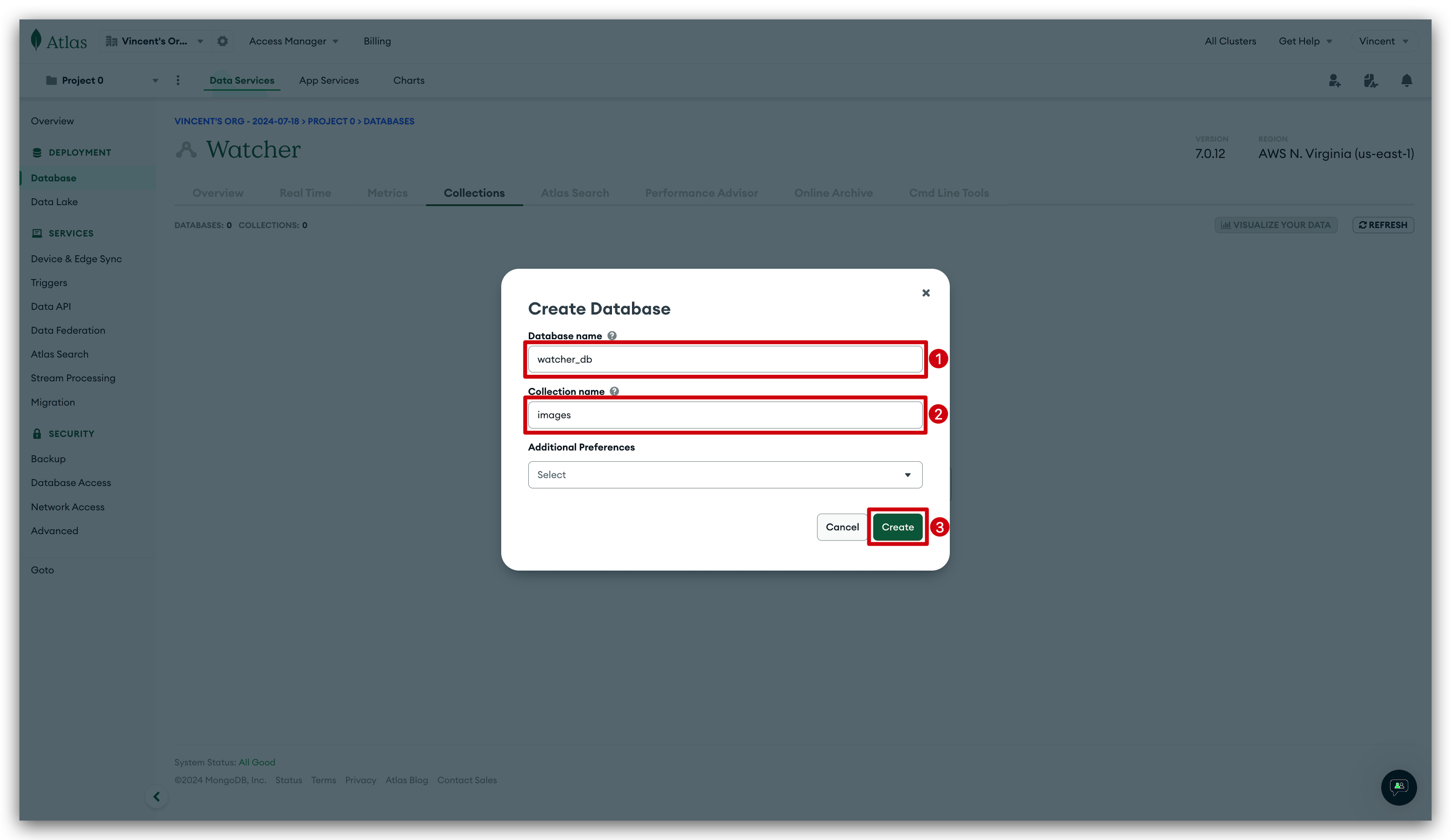Open the Metrics tab
The height and width of the screenshot is (840, 1451).
tap(388, 193)
